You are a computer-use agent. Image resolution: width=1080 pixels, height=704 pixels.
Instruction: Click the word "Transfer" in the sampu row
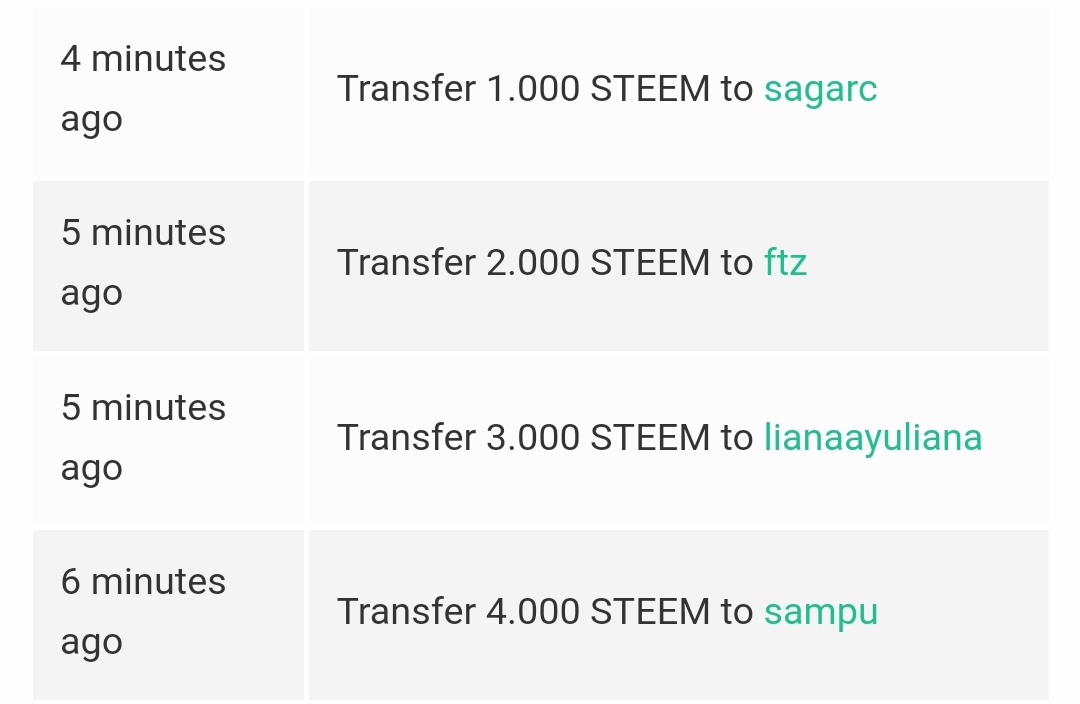tap(406, 612)
